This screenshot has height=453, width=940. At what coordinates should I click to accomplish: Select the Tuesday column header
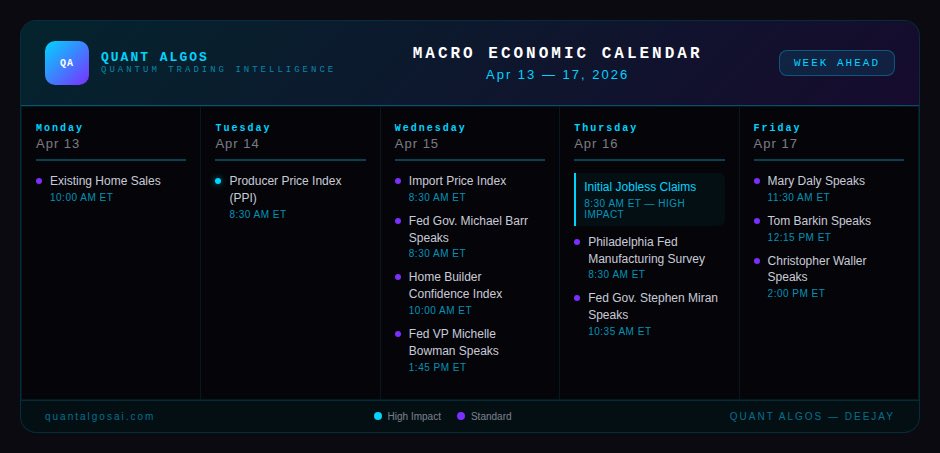click(243, 128)
